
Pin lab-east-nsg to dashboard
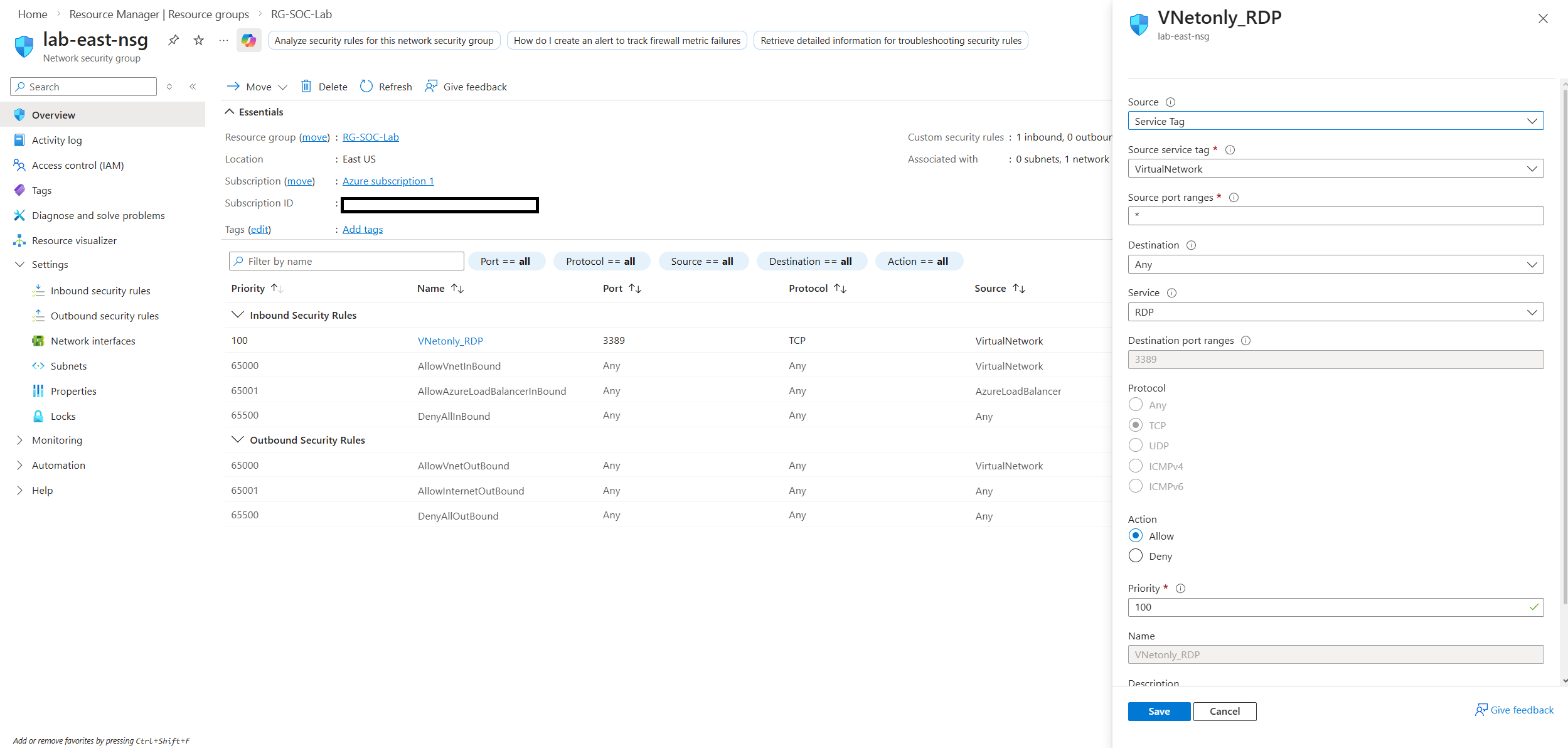(x=173, y=41)
